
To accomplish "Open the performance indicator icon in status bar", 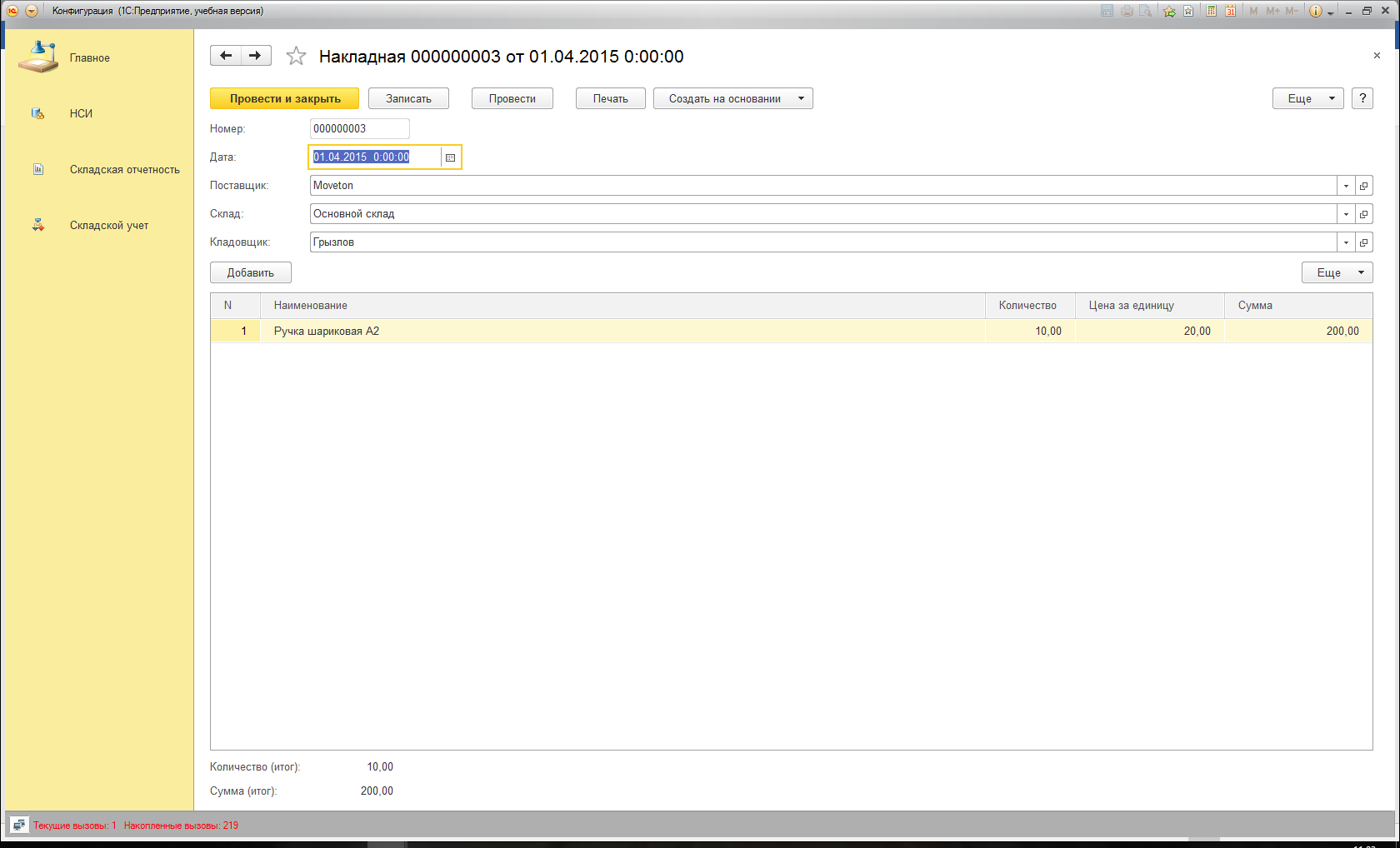I will coord(19,826).
